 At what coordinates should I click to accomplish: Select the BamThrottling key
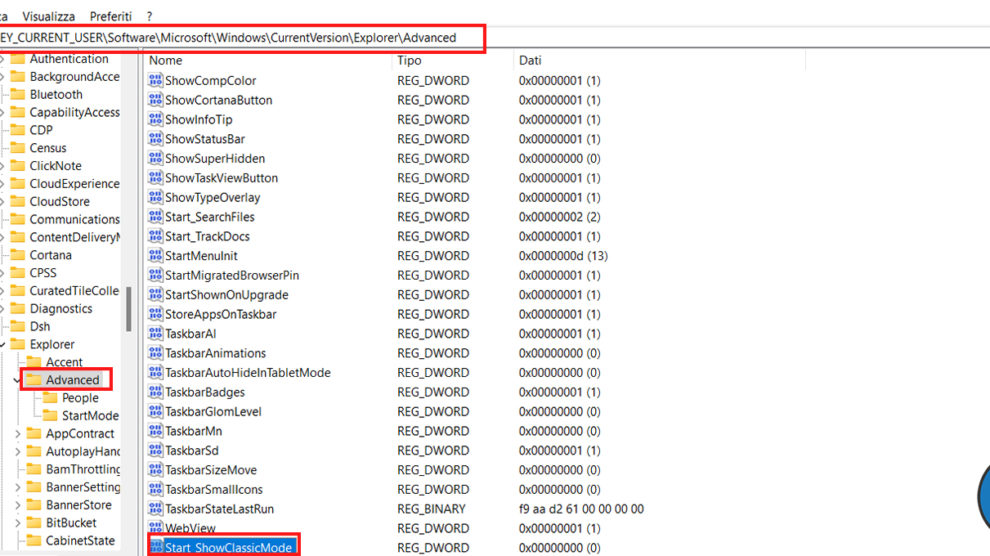[83, 469]
